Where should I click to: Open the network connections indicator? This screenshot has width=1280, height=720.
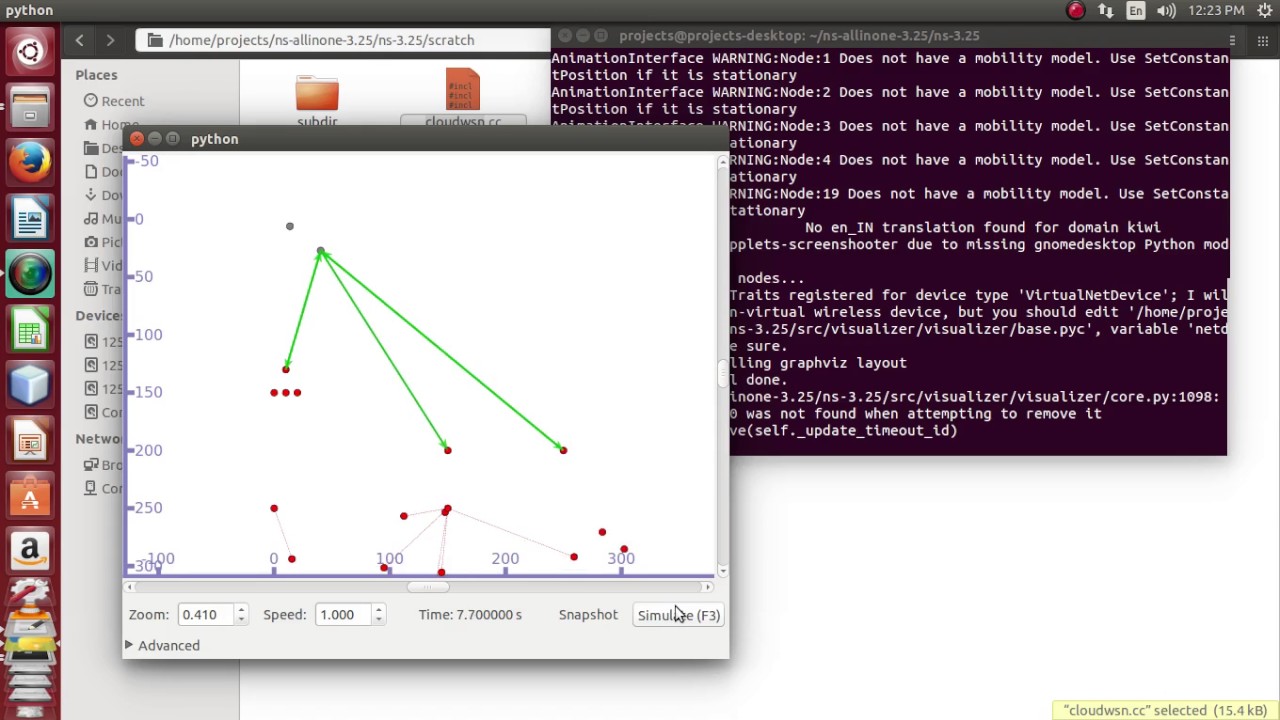point(1106,11)
